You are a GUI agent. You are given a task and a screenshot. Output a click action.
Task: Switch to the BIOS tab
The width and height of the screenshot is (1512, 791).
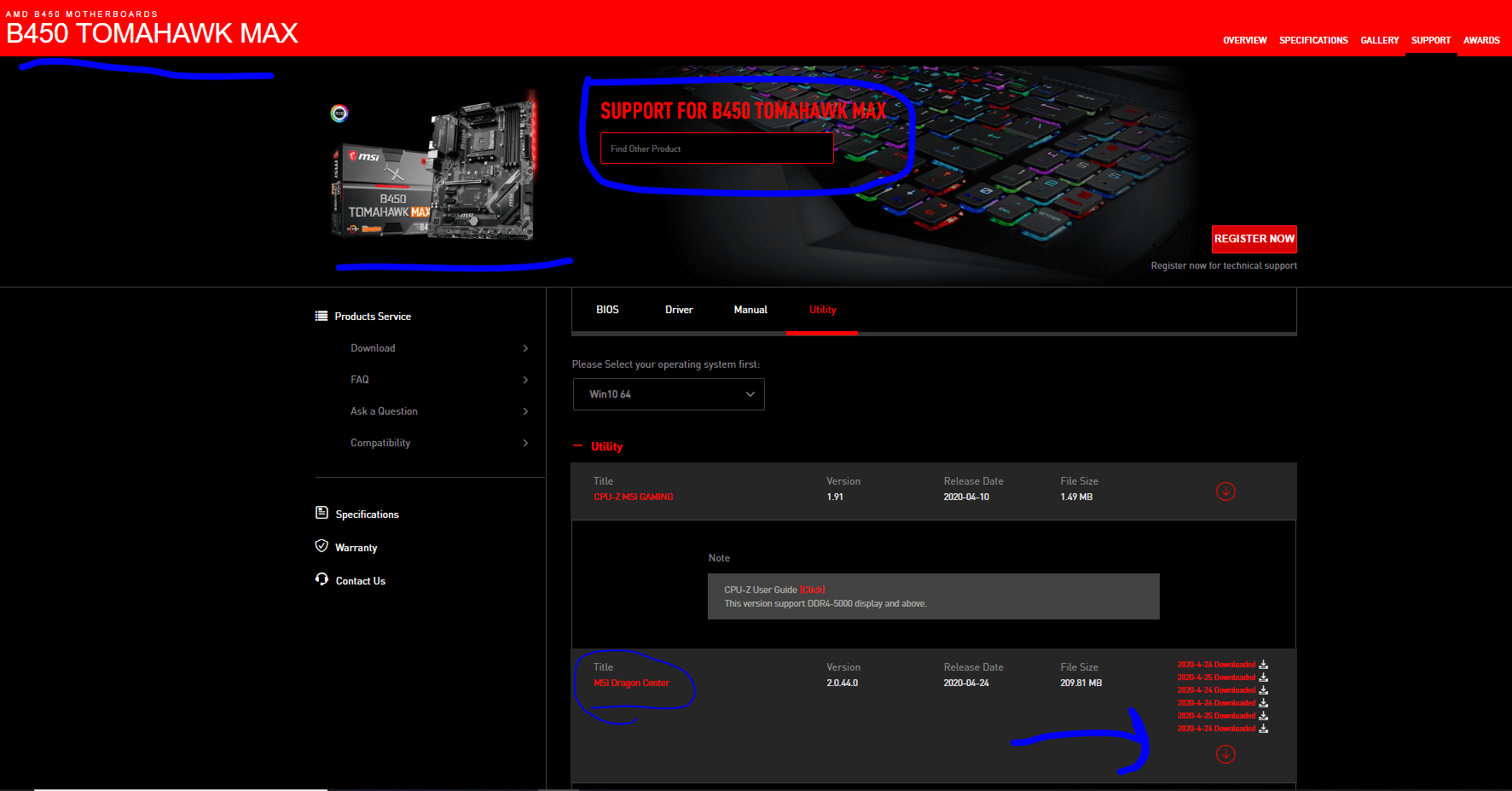607,310
